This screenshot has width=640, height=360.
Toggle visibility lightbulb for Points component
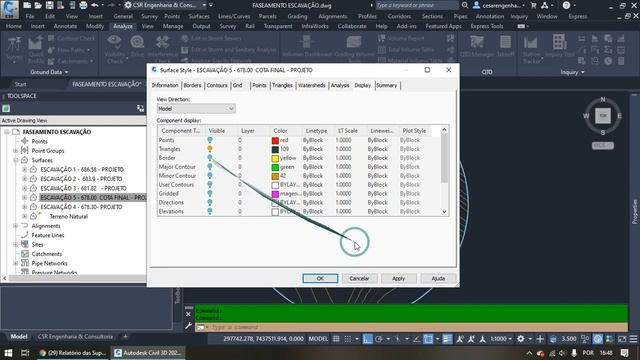click(210, 140)
